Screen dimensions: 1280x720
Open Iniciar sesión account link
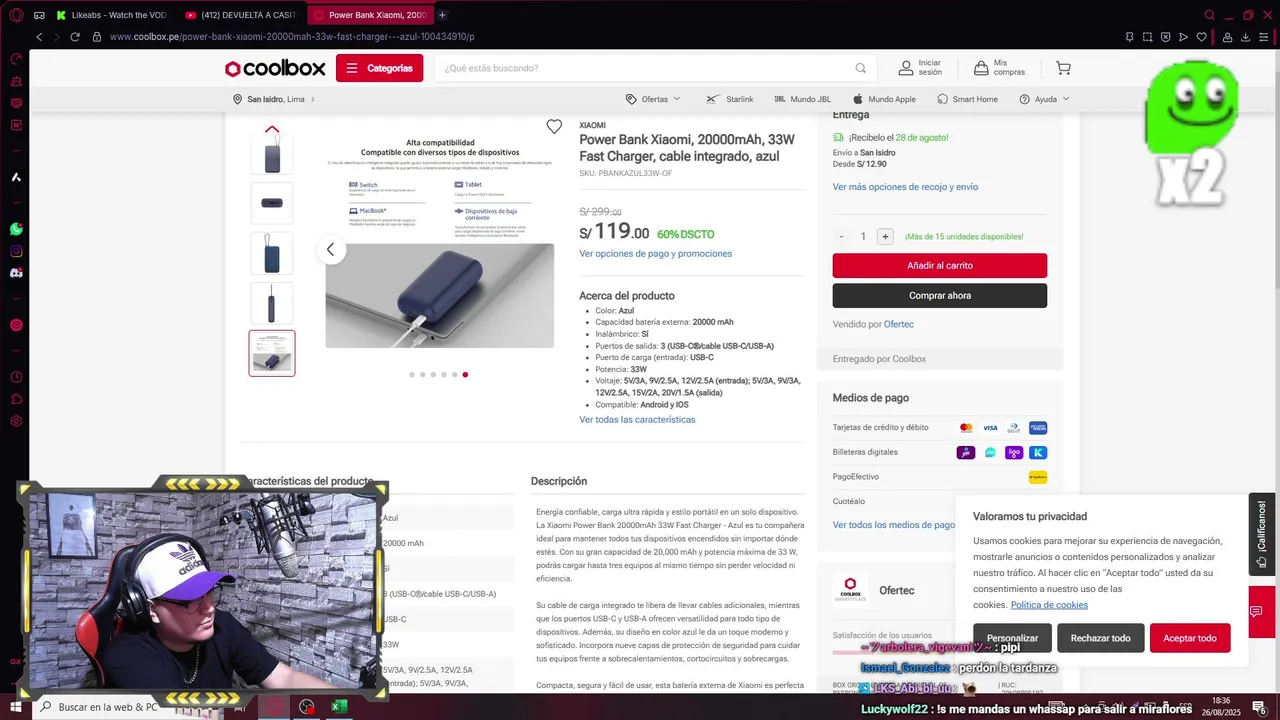920,68
